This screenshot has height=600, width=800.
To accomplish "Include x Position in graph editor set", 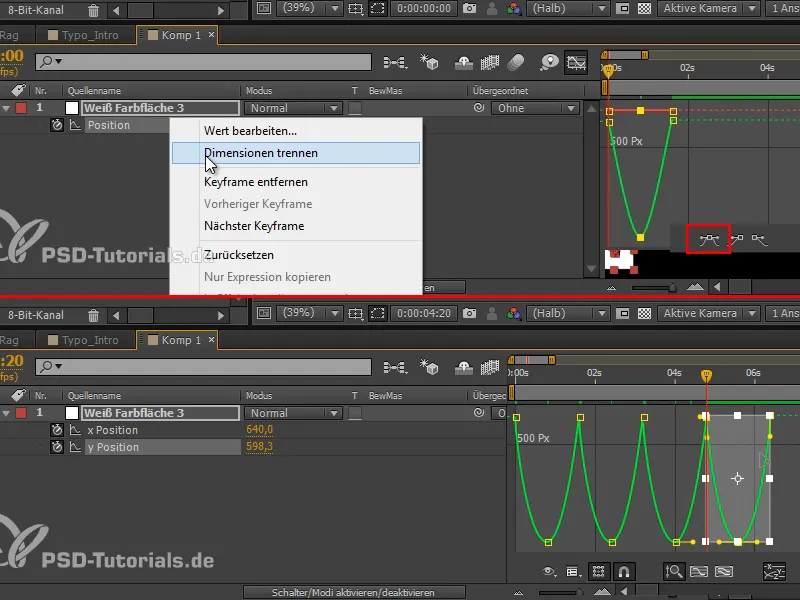I will tap(75, 430).
